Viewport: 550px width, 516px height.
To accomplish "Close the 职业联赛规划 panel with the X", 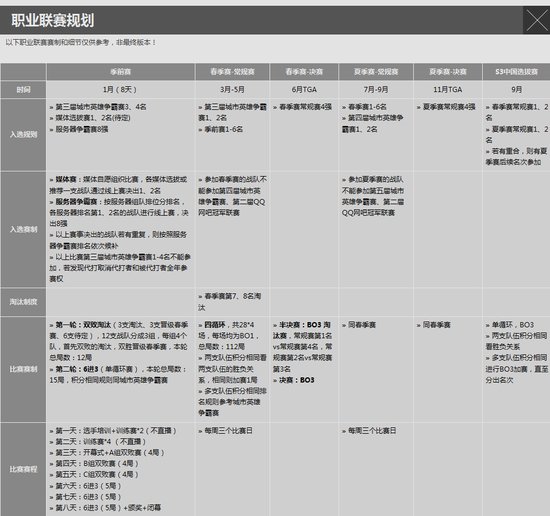I will pos(536,20).
